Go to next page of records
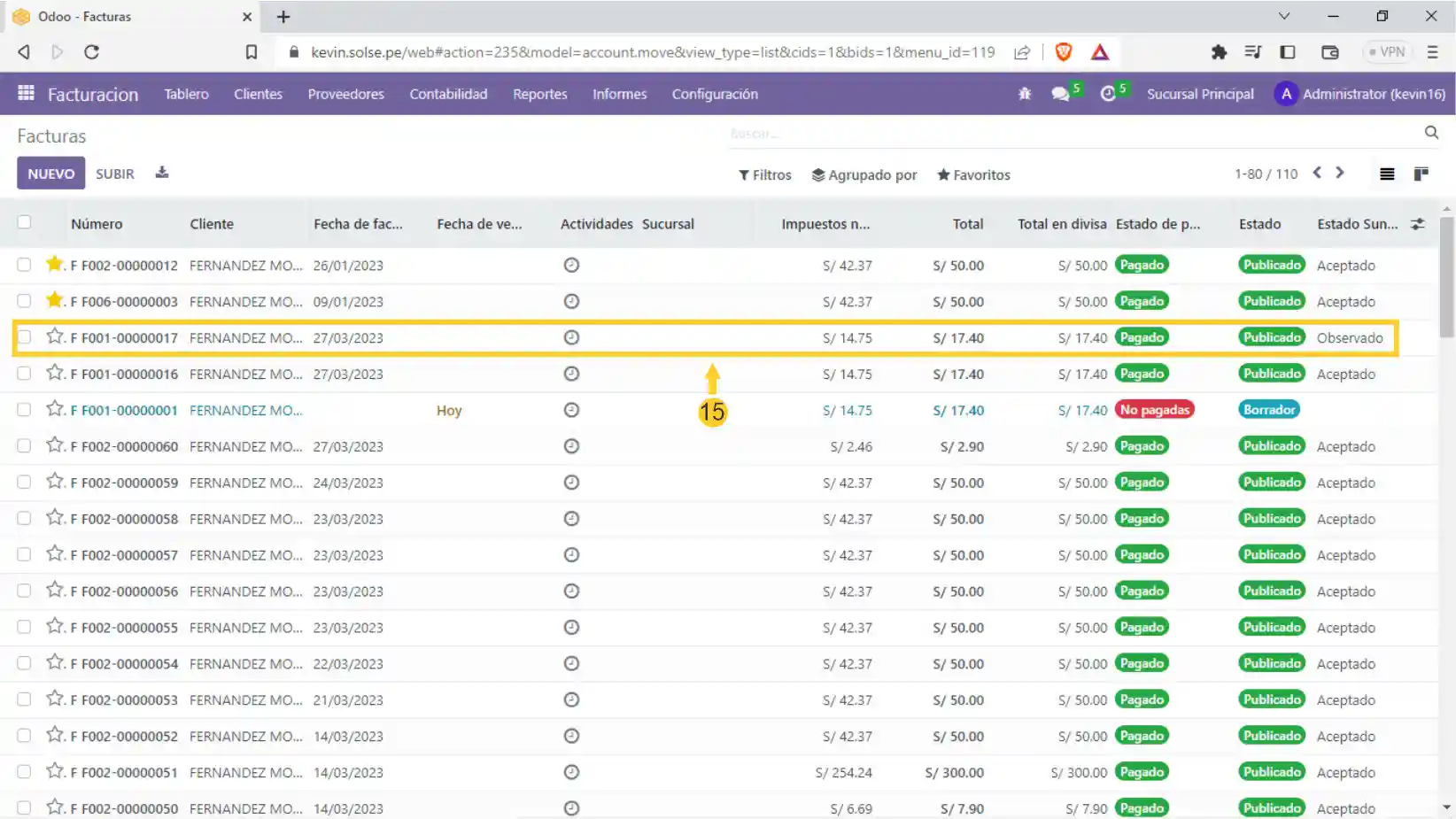 (x=1340, y=174)
